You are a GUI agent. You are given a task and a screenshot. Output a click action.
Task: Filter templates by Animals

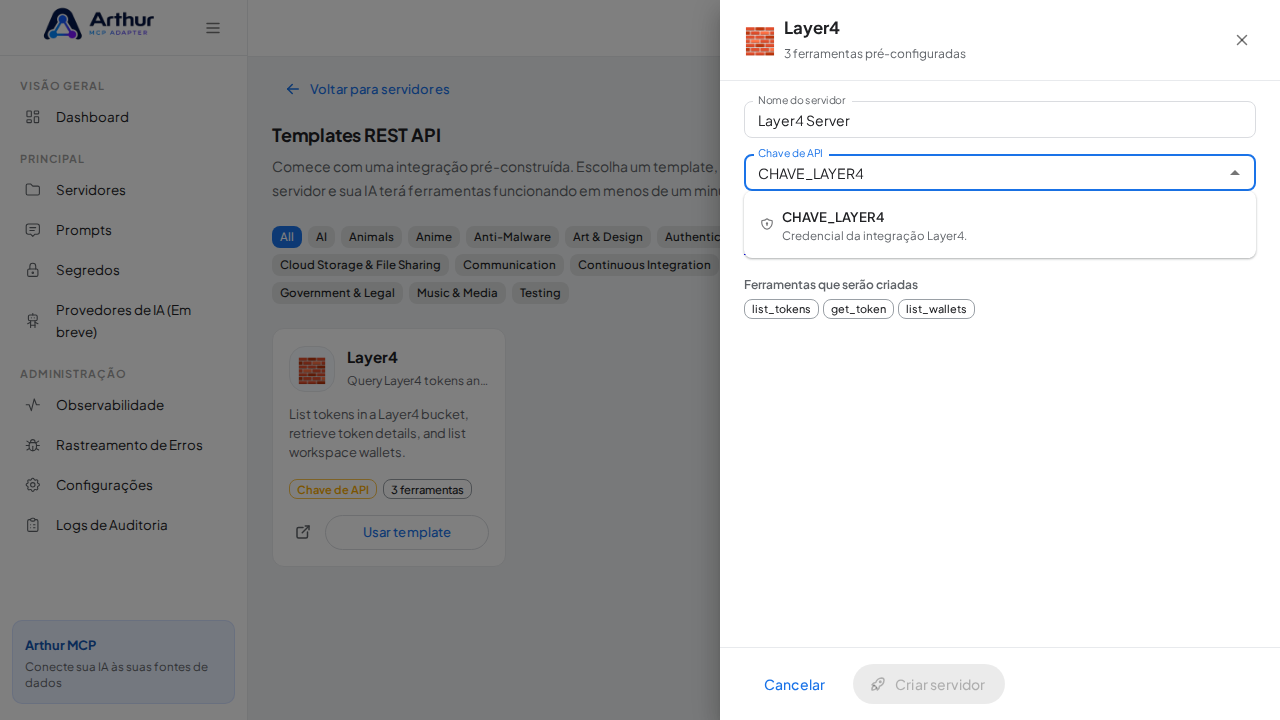pos(371,237)
